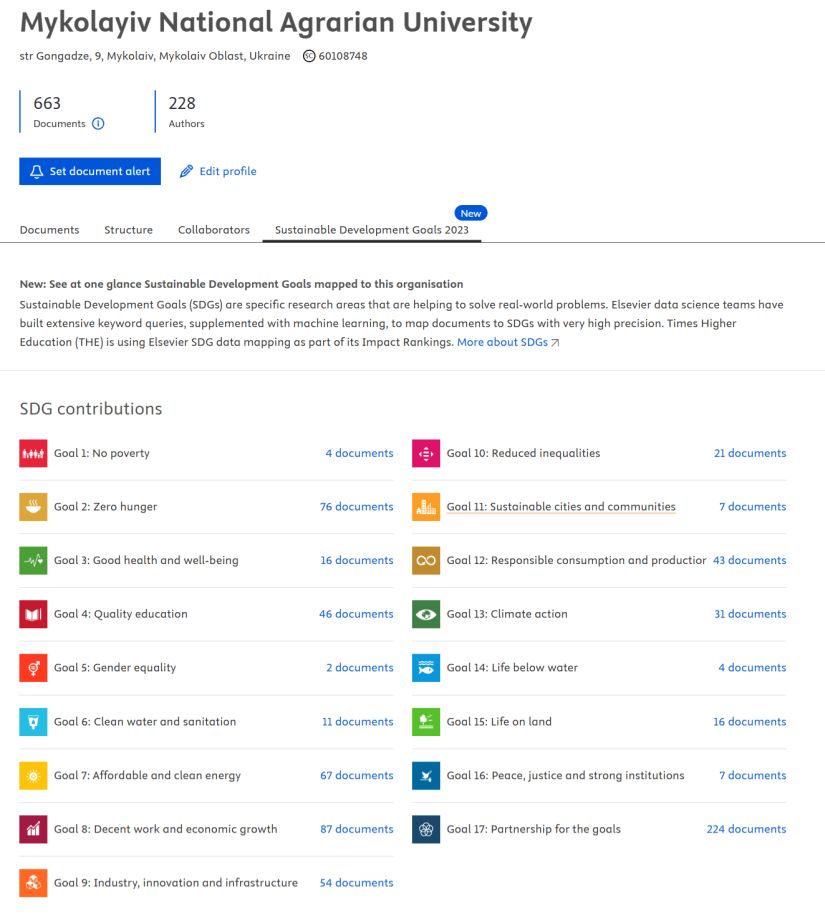
Task: Open 54 documents for Industry innovation
Action: pyautogui.click(x=356, y=882)
